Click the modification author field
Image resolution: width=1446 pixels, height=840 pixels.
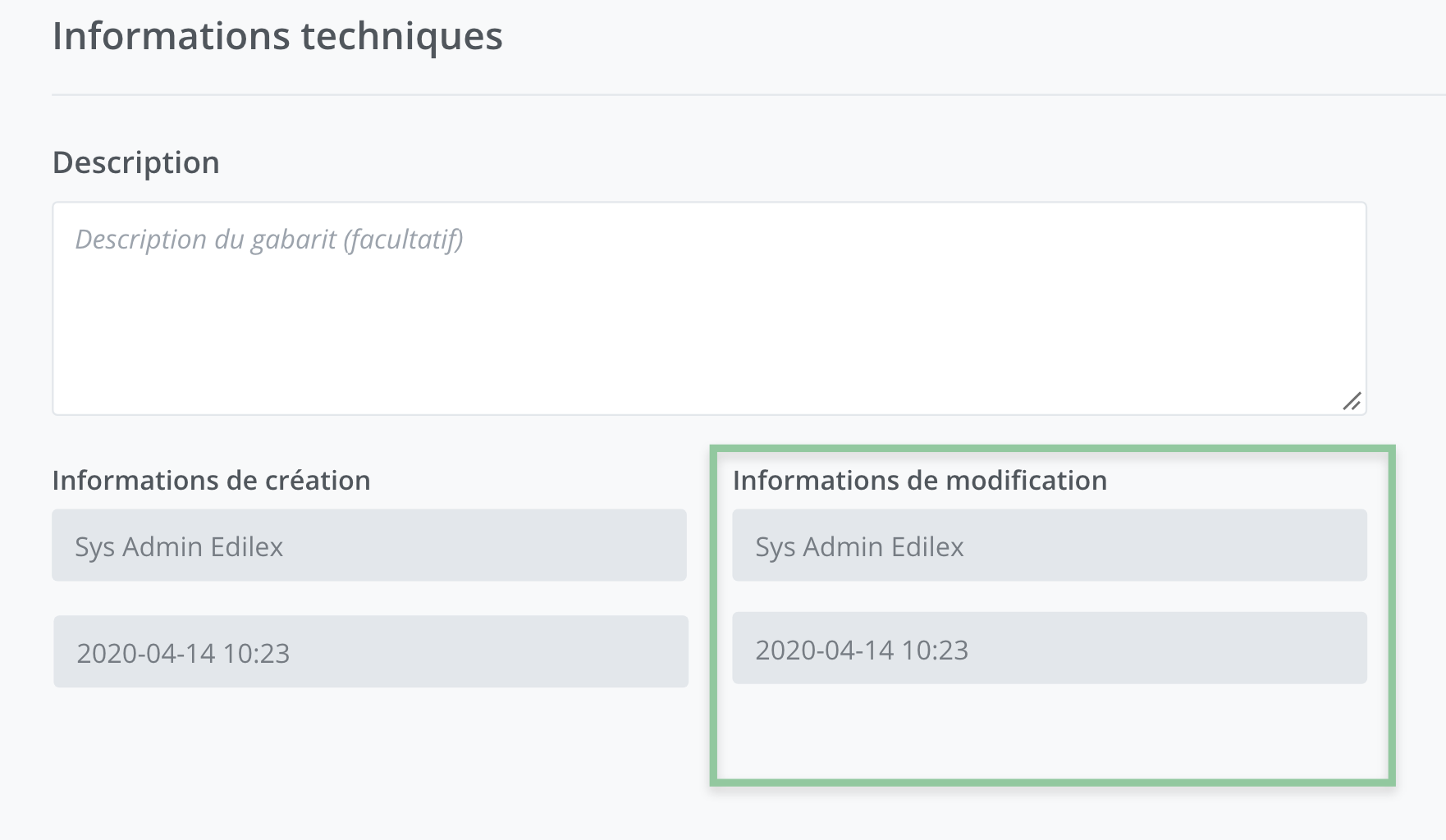click(1049, 546)
